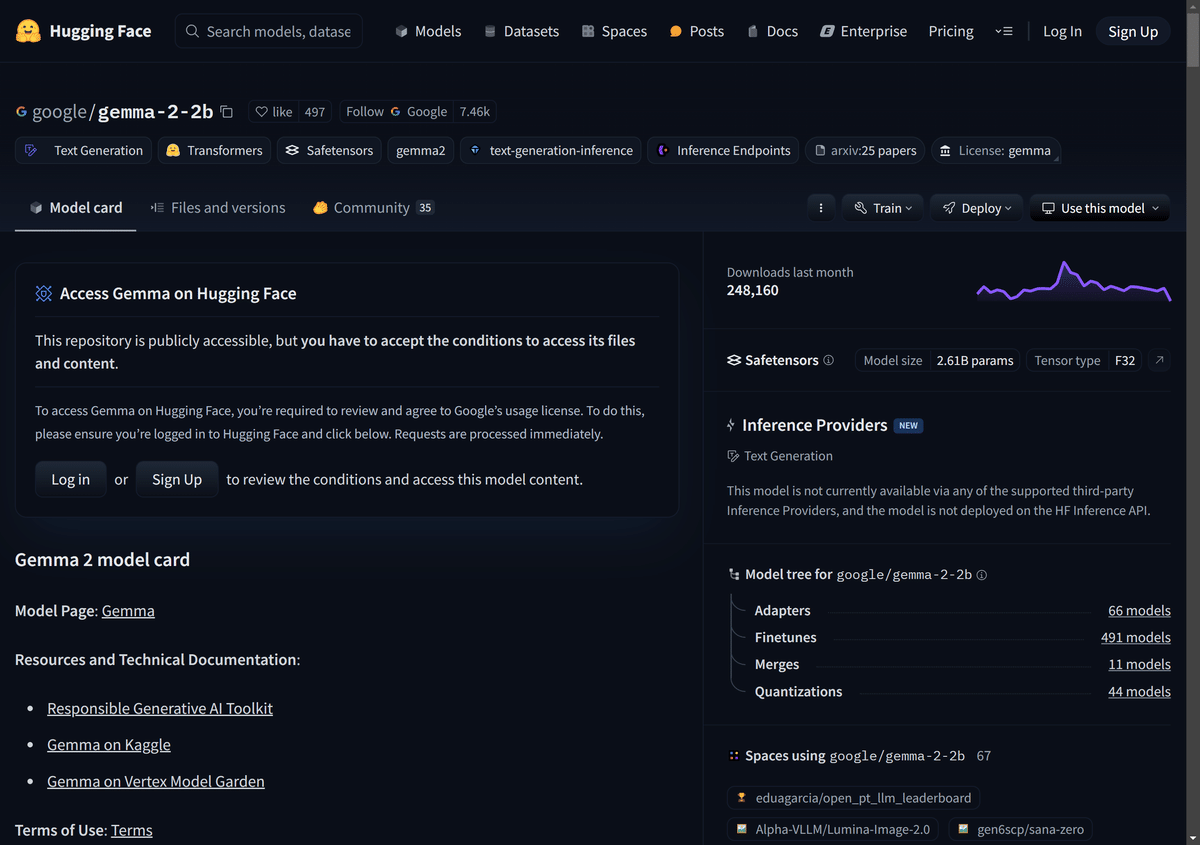Viewport: 1200px width, 845px height.
Task: Click the Log in button in the access box
Action: [70, 479]
